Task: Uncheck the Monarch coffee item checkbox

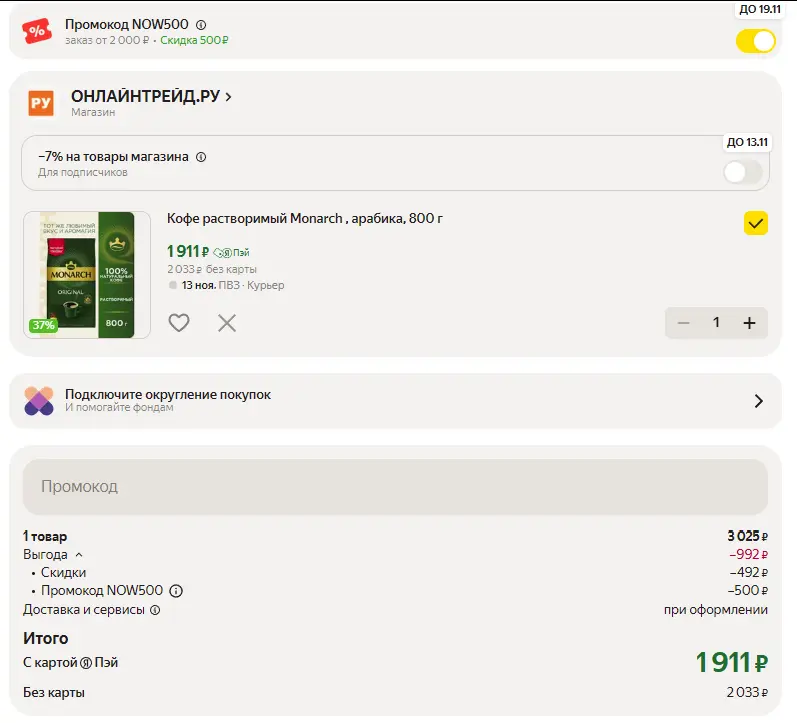Action: pos(755,223)
